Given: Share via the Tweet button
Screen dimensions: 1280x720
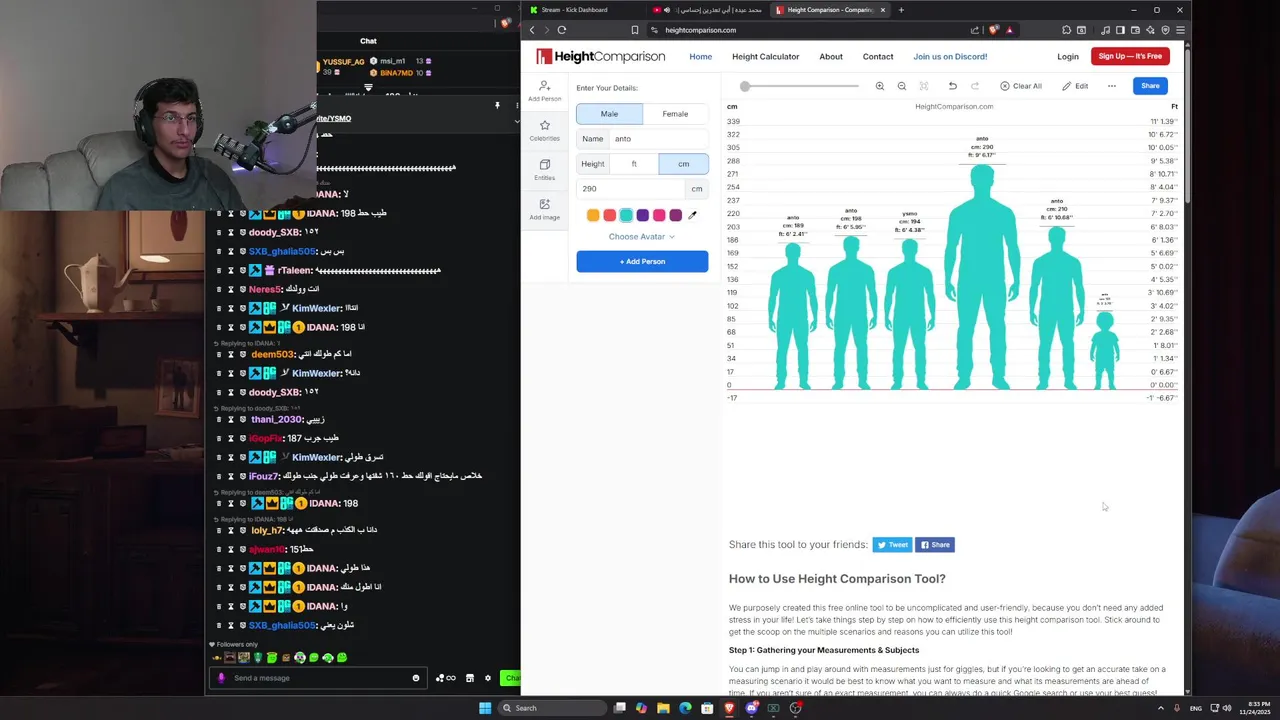Looking at the screenshot, I should 892,545.
